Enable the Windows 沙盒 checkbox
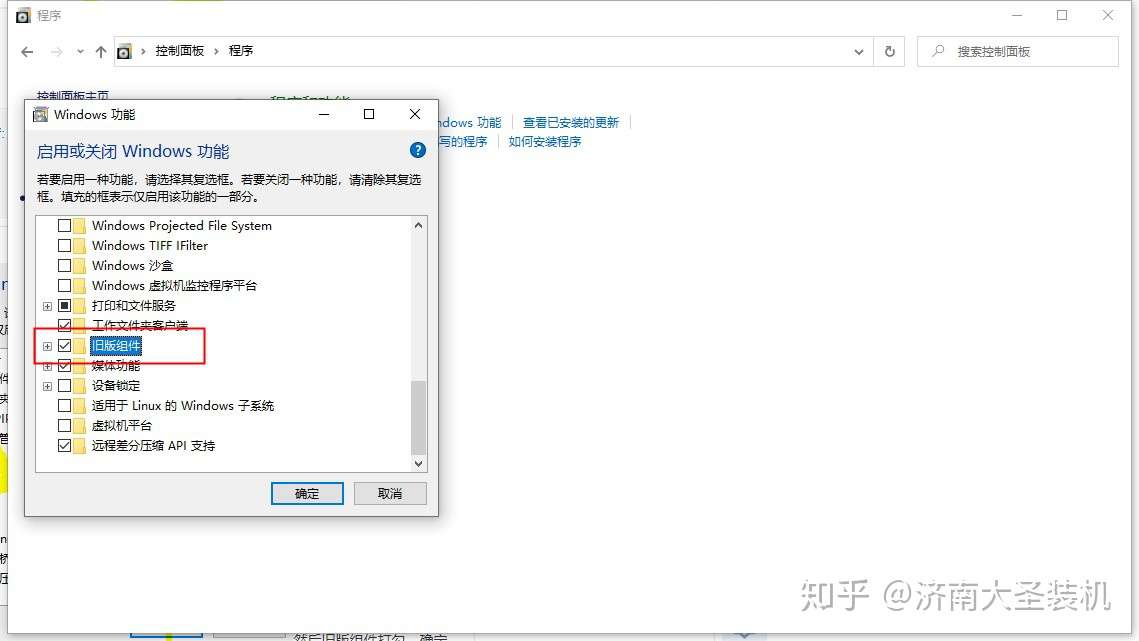The height and width of the screenshot is (641, 1139). [65, 266]
